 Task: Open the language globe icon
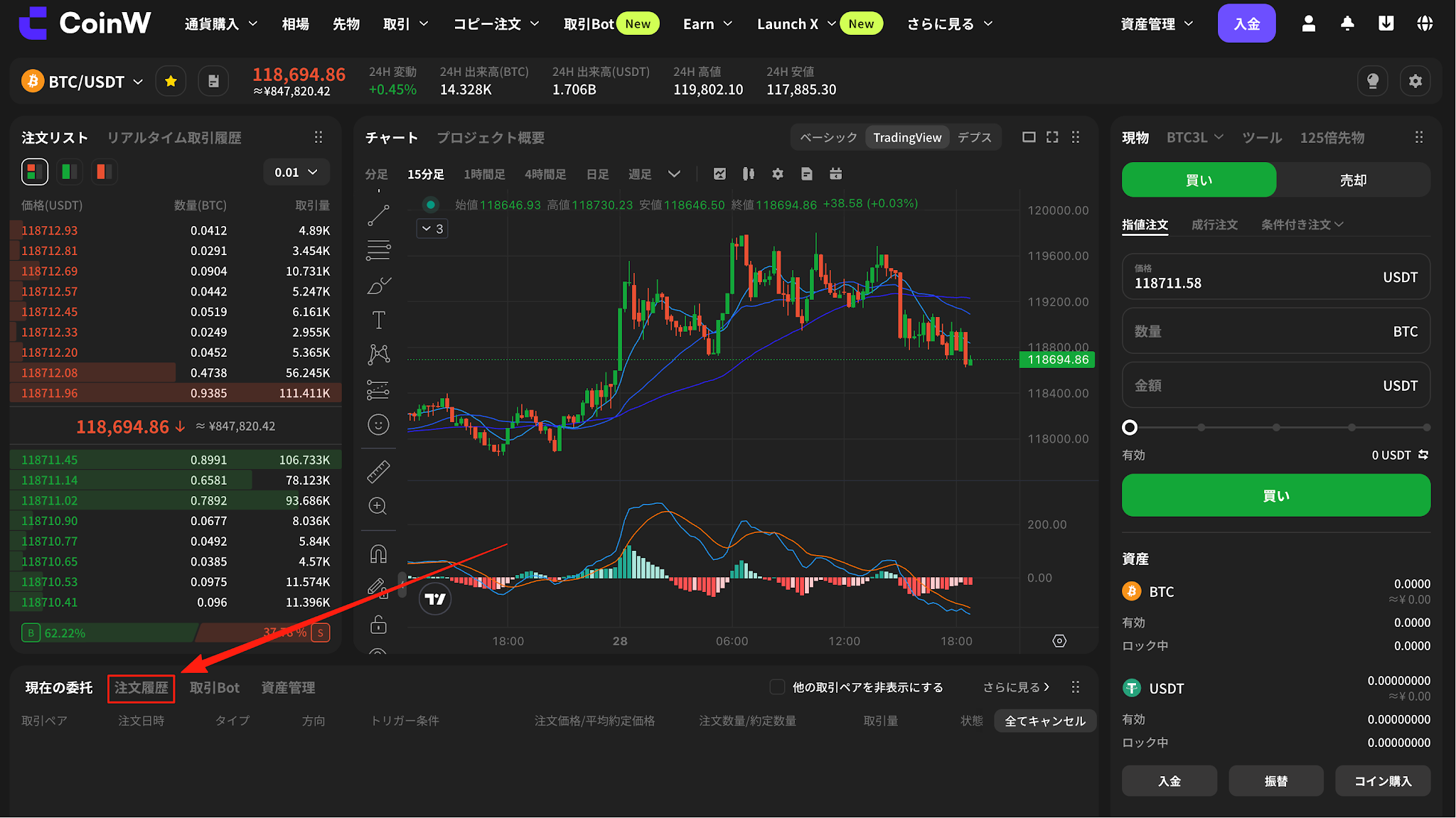pyautogui.click(x=1424, y=23)
